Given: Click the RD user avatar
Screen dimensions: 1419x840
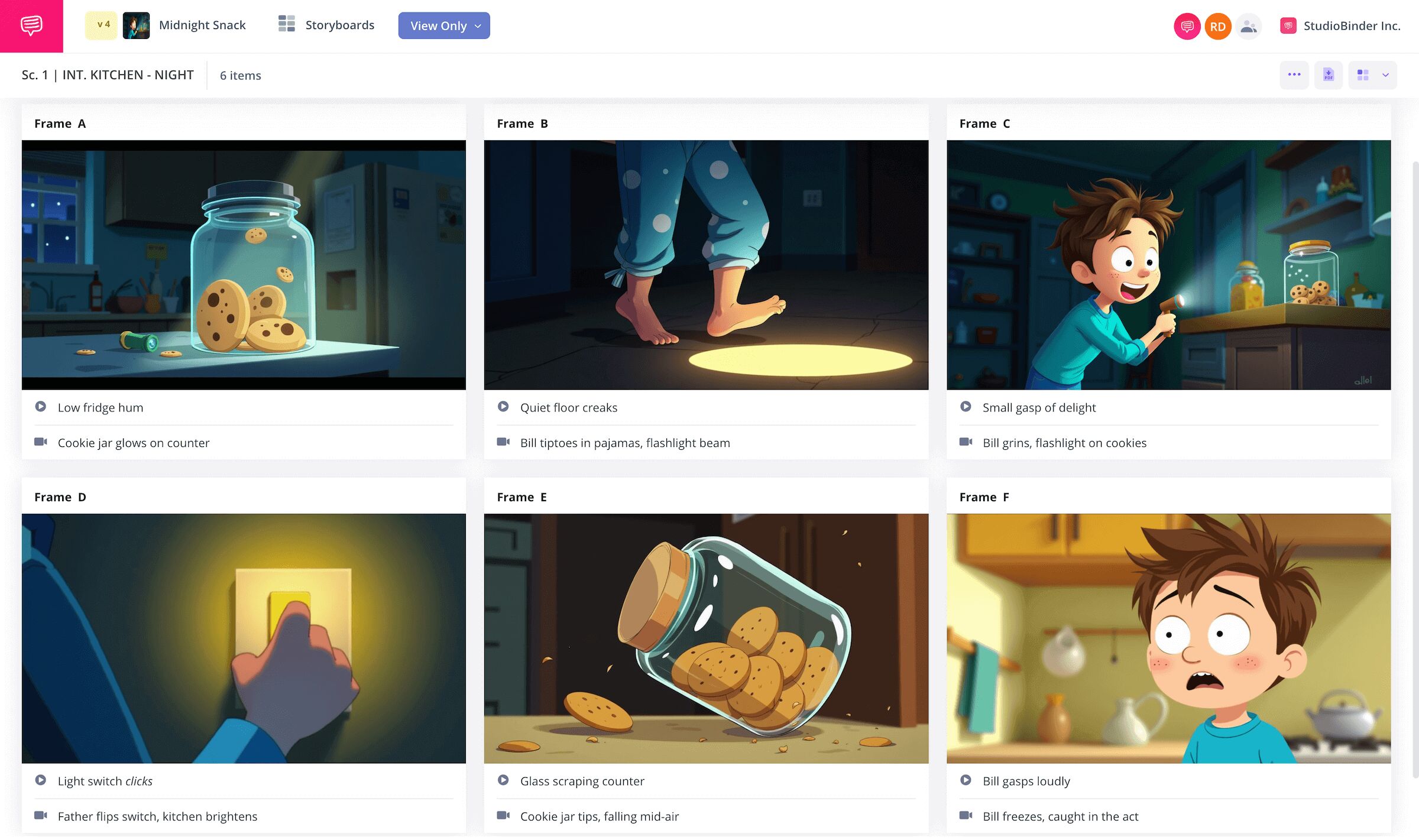Looking at the screenshot, I should 1217,26.
